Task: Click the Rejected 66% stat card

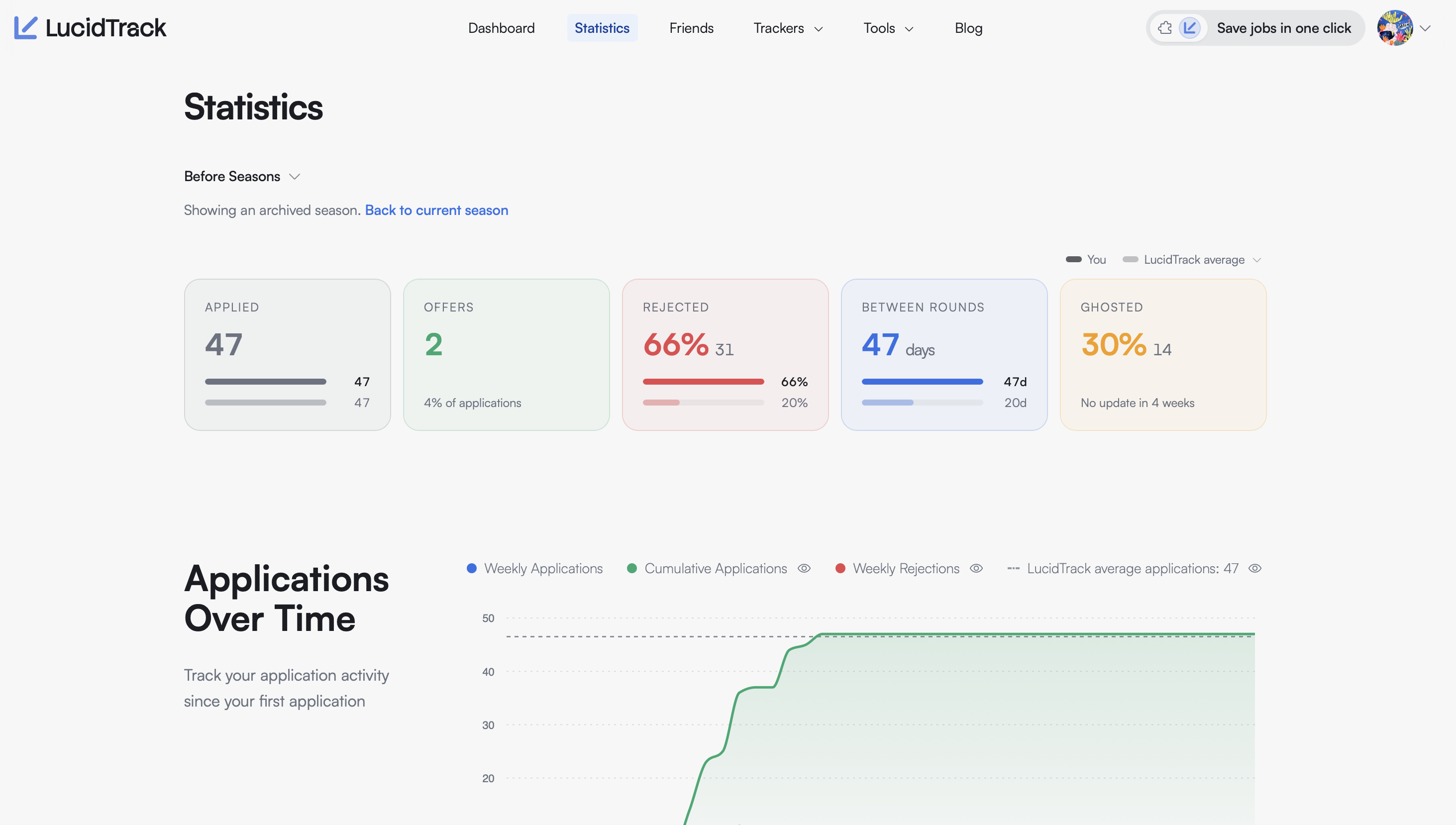Action: click(x=725, y=355)
